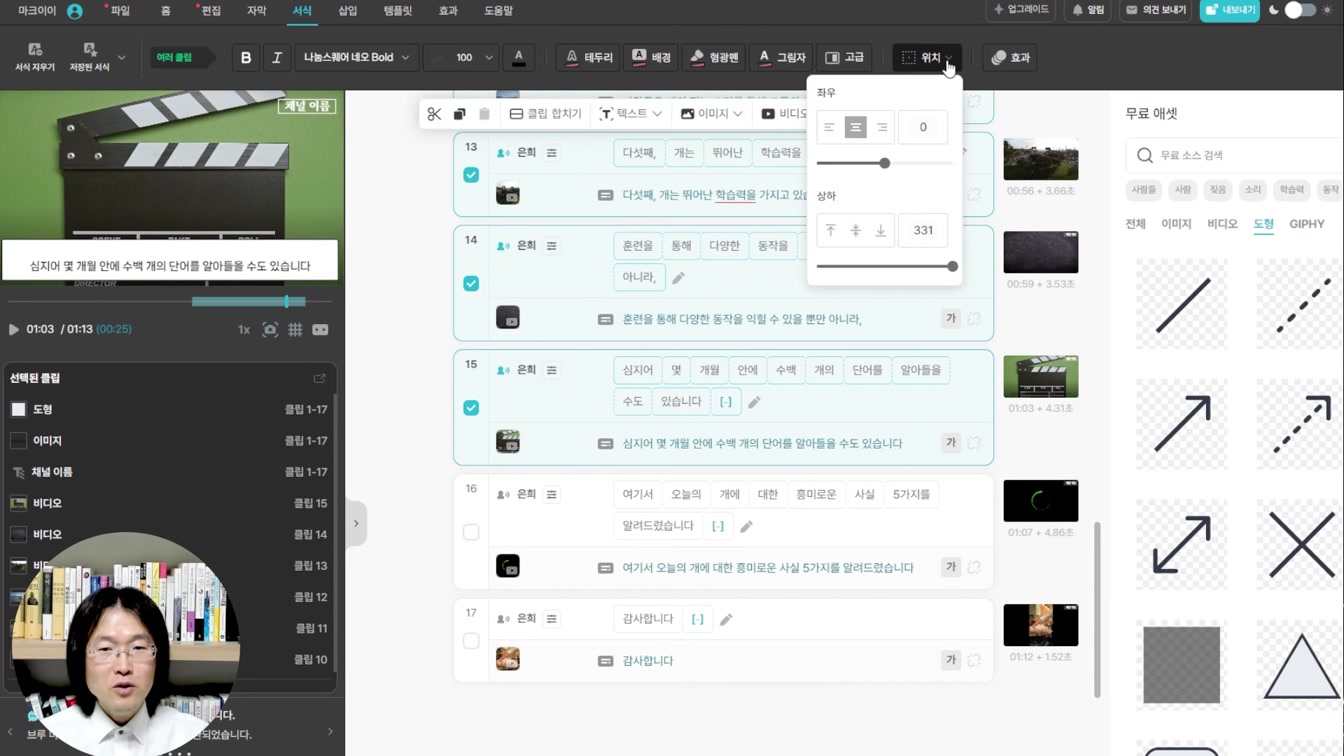Select the triangle shape asset thumbnail
The height and width of the screenshot is (756, 1344).
1300,665
